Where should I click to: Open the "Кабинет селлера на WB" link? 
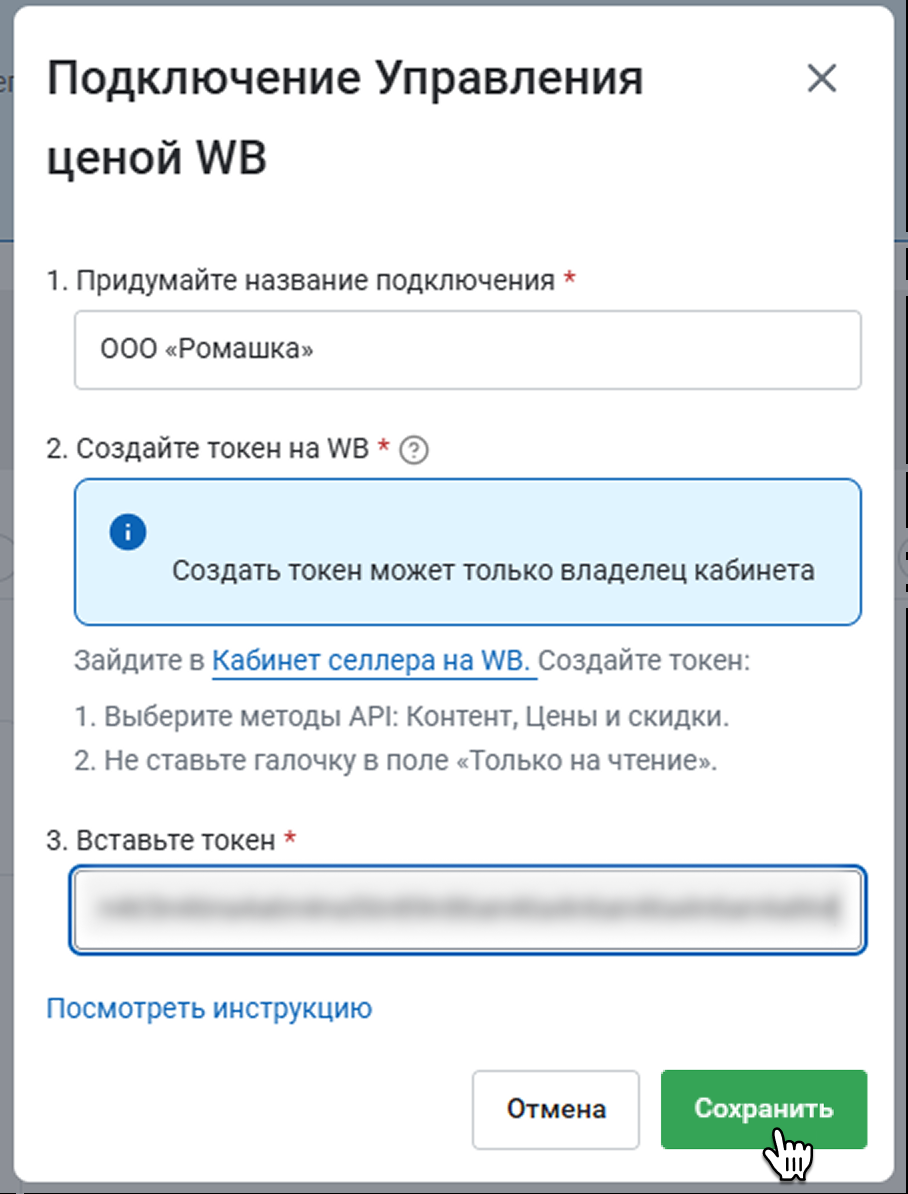[x=374, y=661]
